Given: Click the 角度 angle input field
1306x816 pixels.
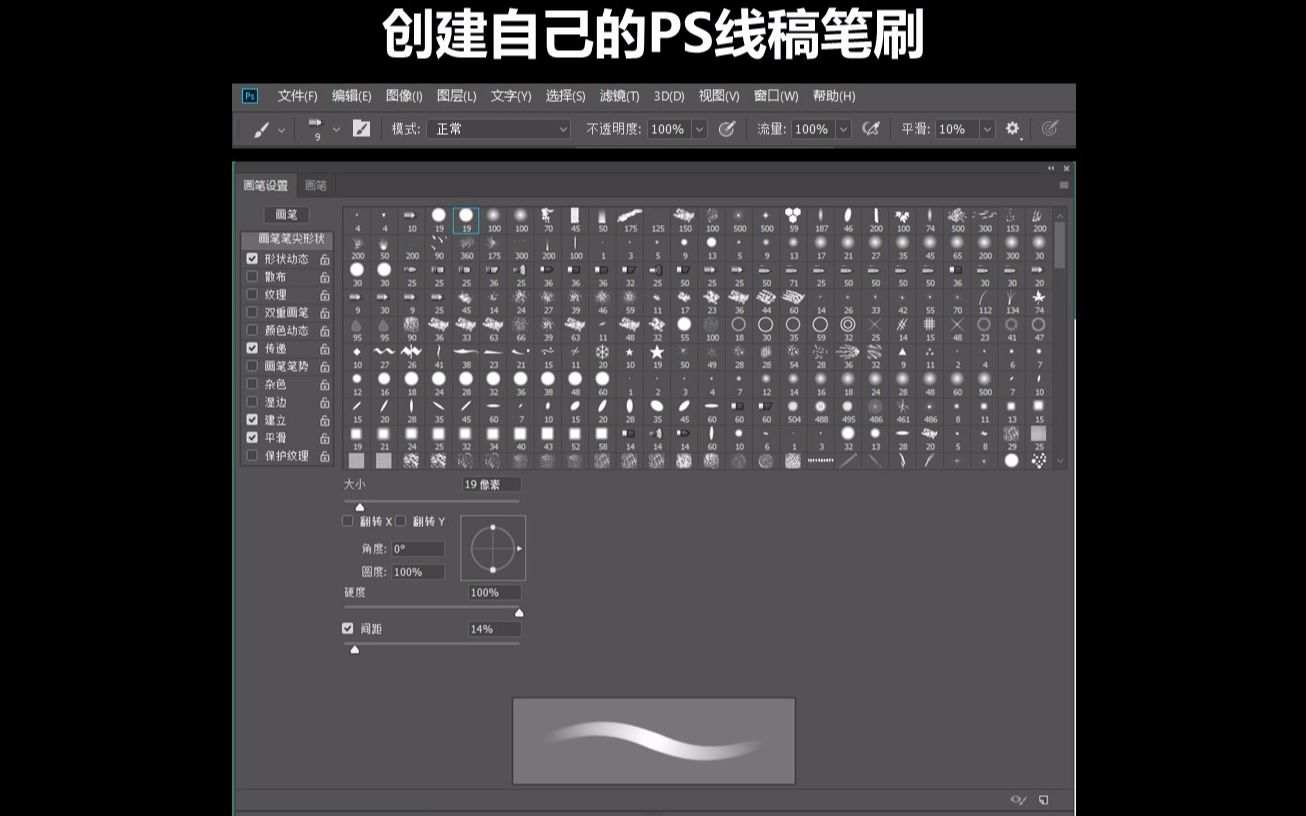Looking at the screenshot, I should coord(417,549).
